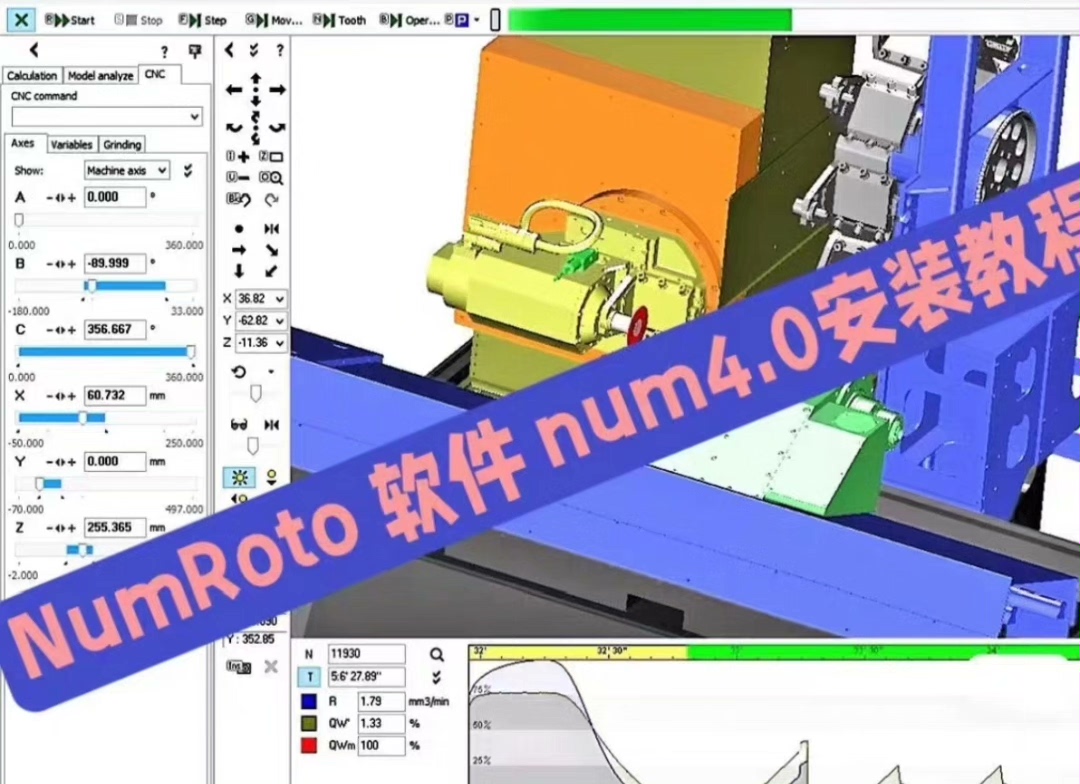The height and width of the screenshot is (784, 1080).
Task: Expand view toolbar double chevron
Action: [254, 50]
